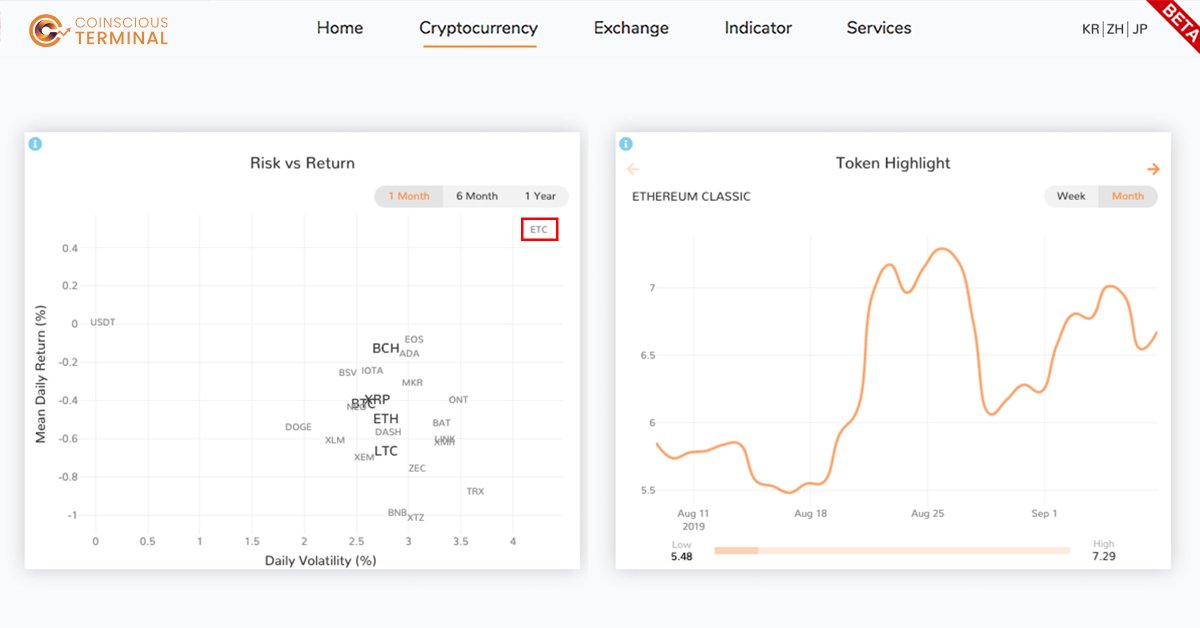Select the 1 Month range toggle
The image size is (1200, 628).
click(x=409, y=196)
